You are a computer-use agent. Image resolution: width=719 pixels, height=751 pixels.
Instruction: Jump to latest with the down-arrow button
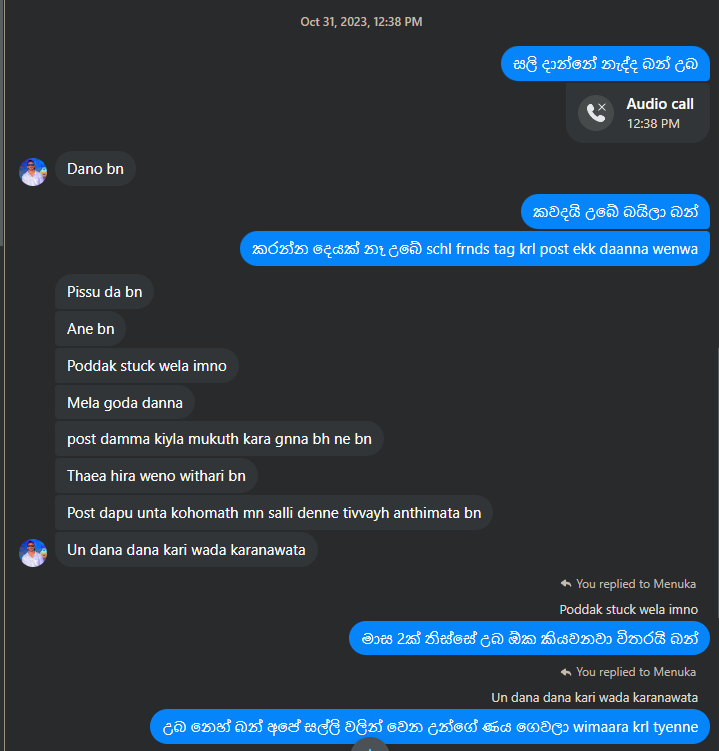tap(369, 745)
